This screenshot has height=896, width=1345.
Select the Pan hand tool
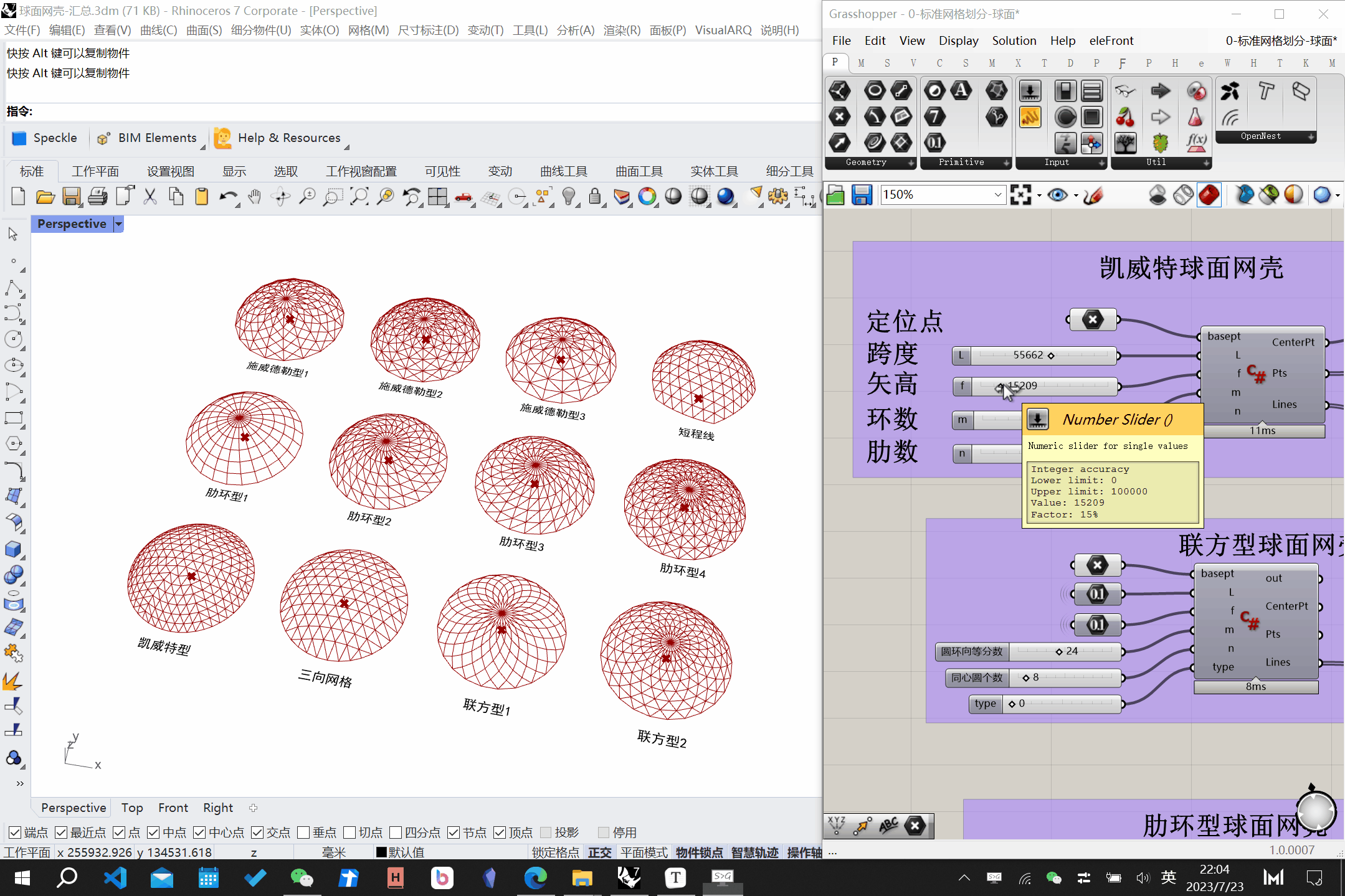pyautogui.click(x=254, y=197)
